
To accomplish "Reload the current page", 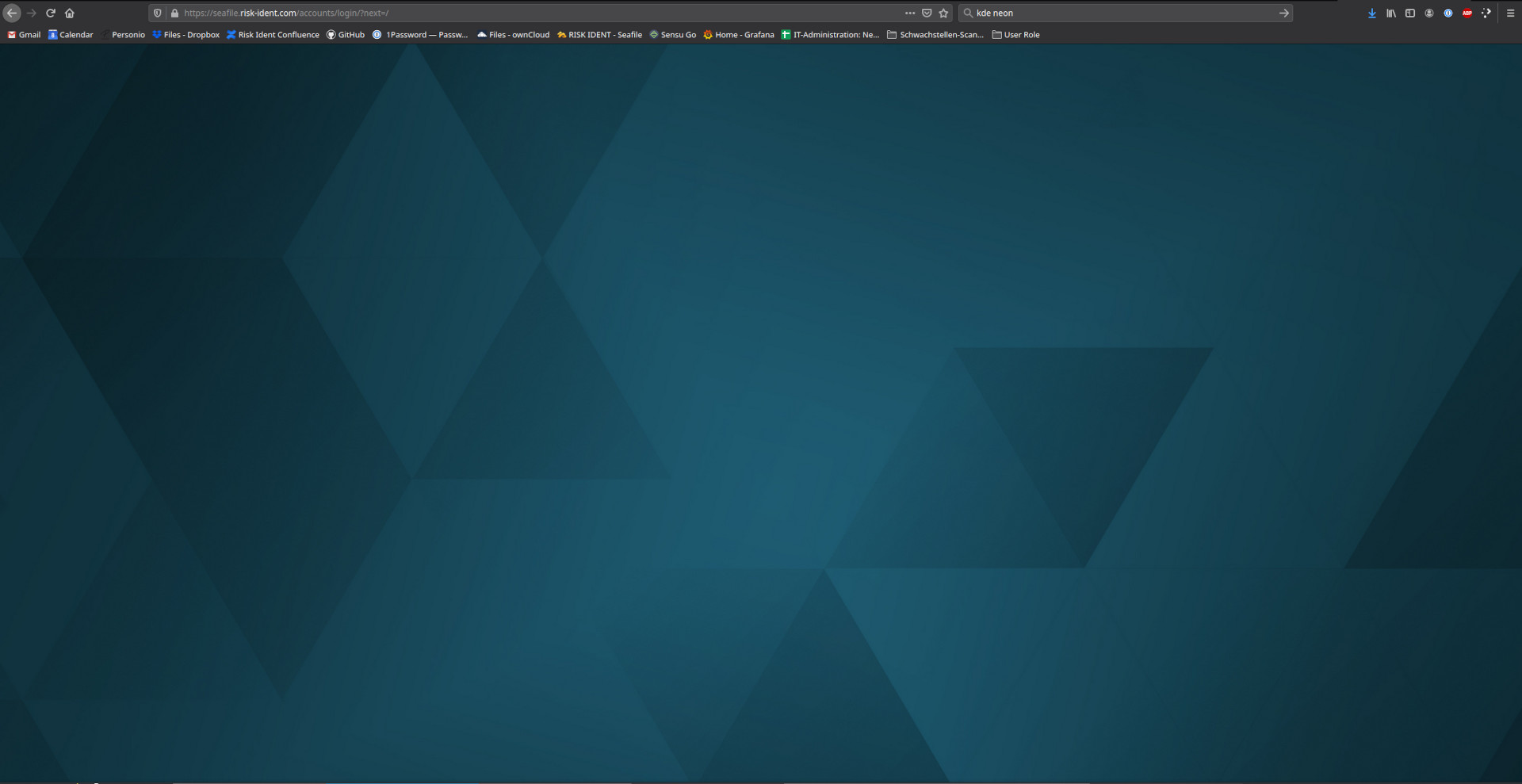I will coord(51,13).
